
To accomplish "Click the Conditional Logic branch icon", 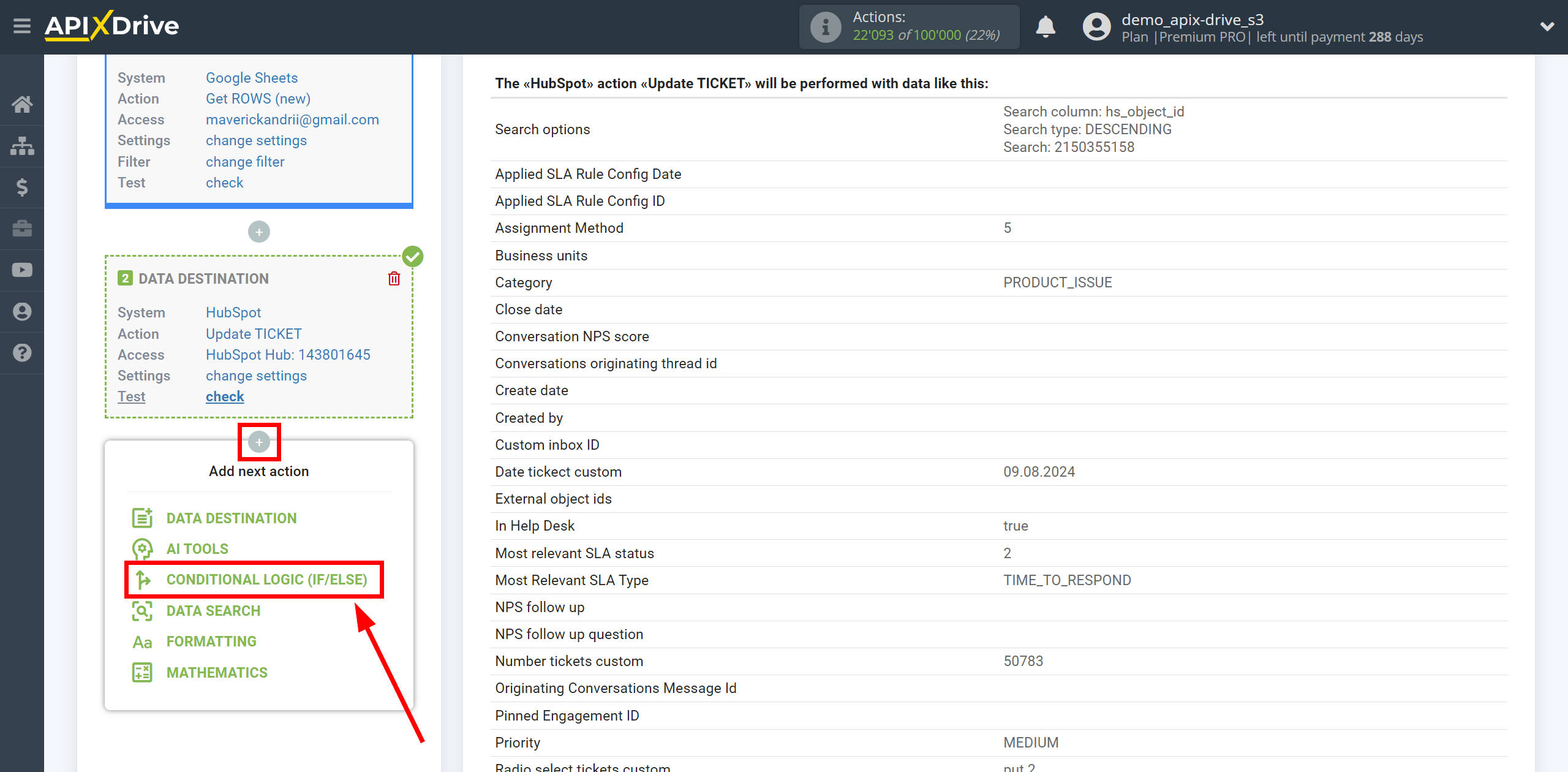I will tap(142, 580).
